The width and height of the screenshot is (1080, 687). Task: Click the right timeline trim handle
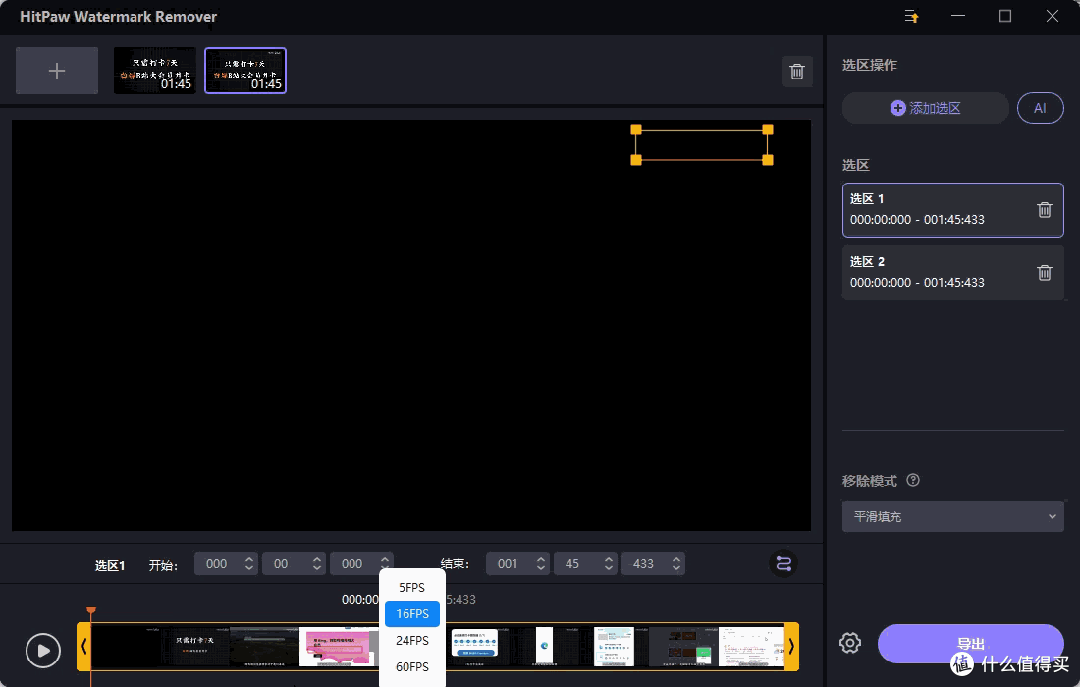point(791,646)
